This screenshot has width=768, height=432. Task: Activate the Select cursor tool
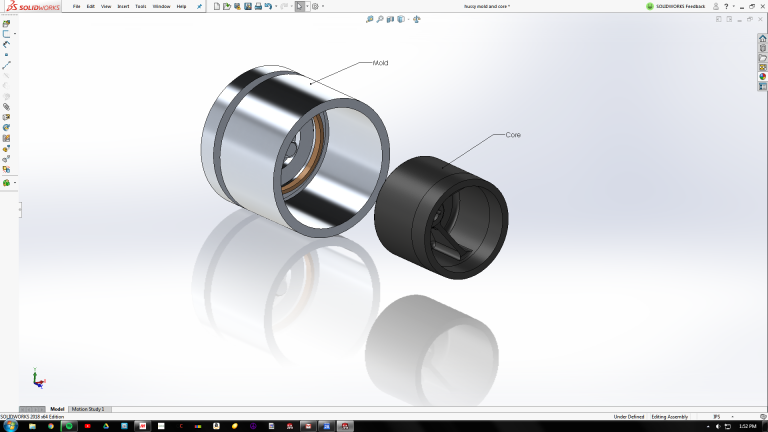(x=300, y=6)
